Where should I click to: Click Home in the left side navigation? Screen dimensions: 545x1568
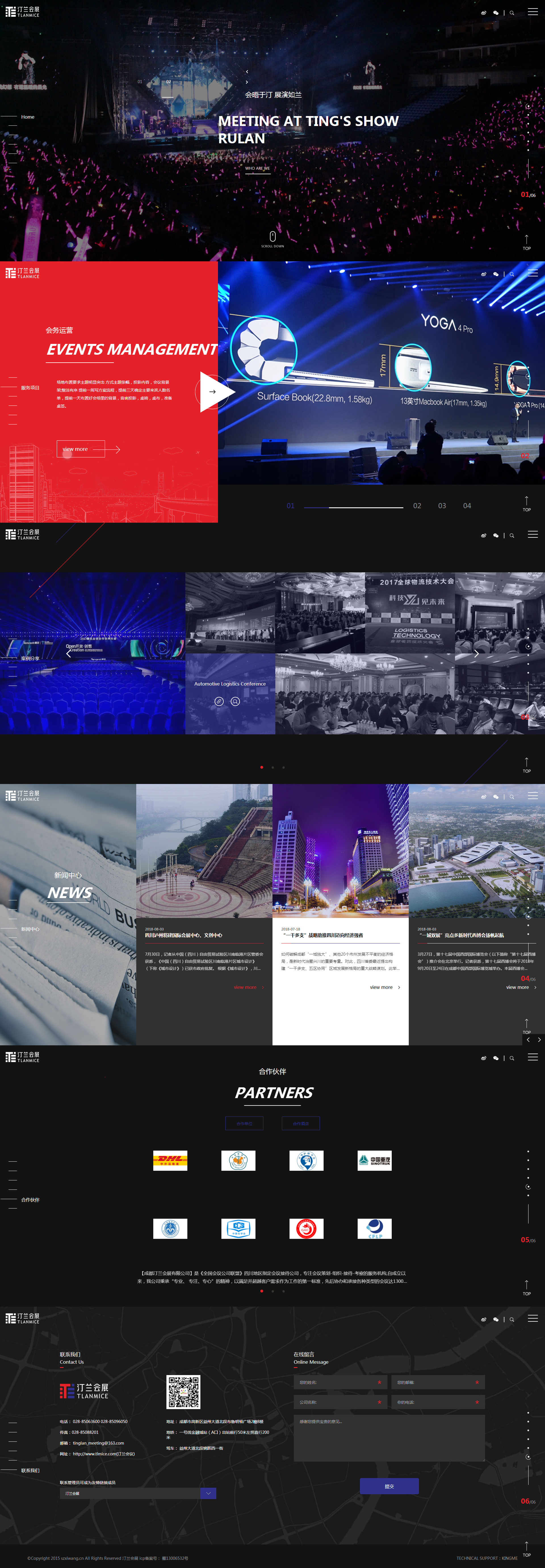(28, 117)
